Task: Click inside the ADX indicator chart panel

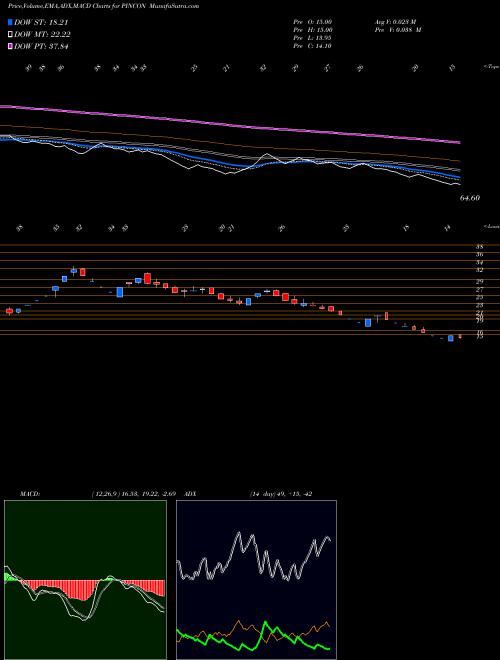Action: click(x=256, y=580)
